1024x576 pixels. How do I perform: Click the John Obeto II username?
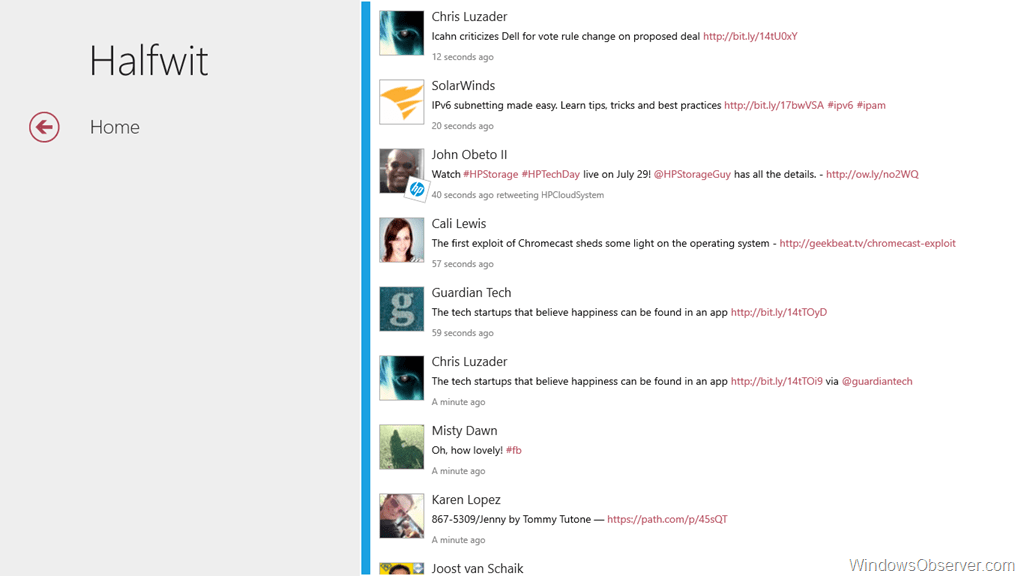469,155
